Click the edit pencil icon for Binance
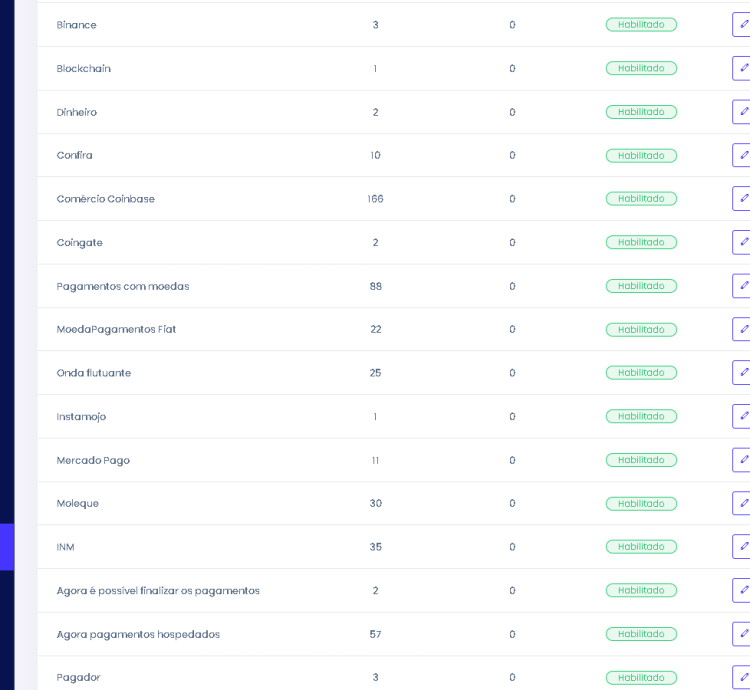This screenshot has width=750, height=690. [742, 25]
